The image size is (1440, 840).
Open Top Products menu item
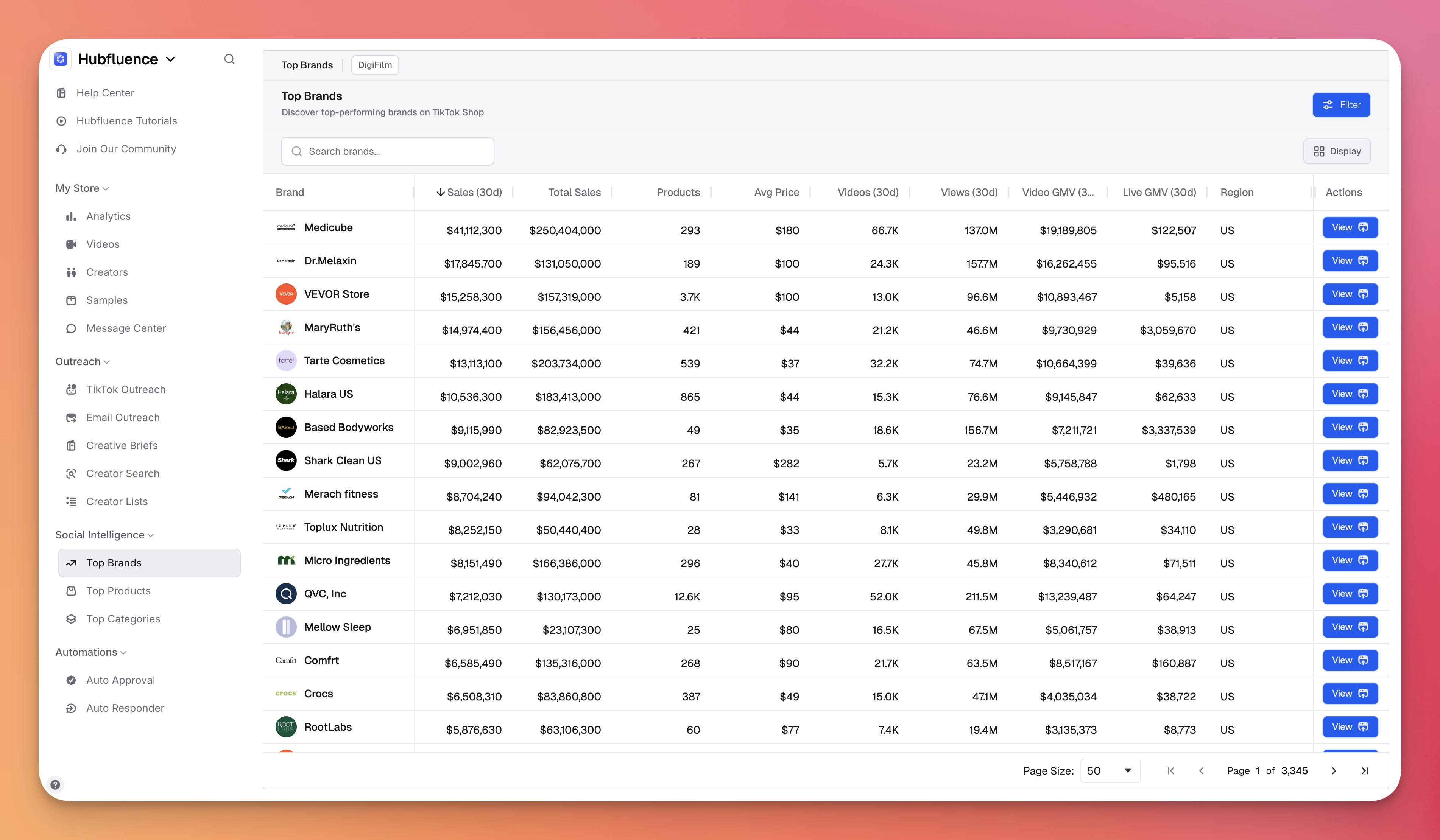click(x=118, y=591)
